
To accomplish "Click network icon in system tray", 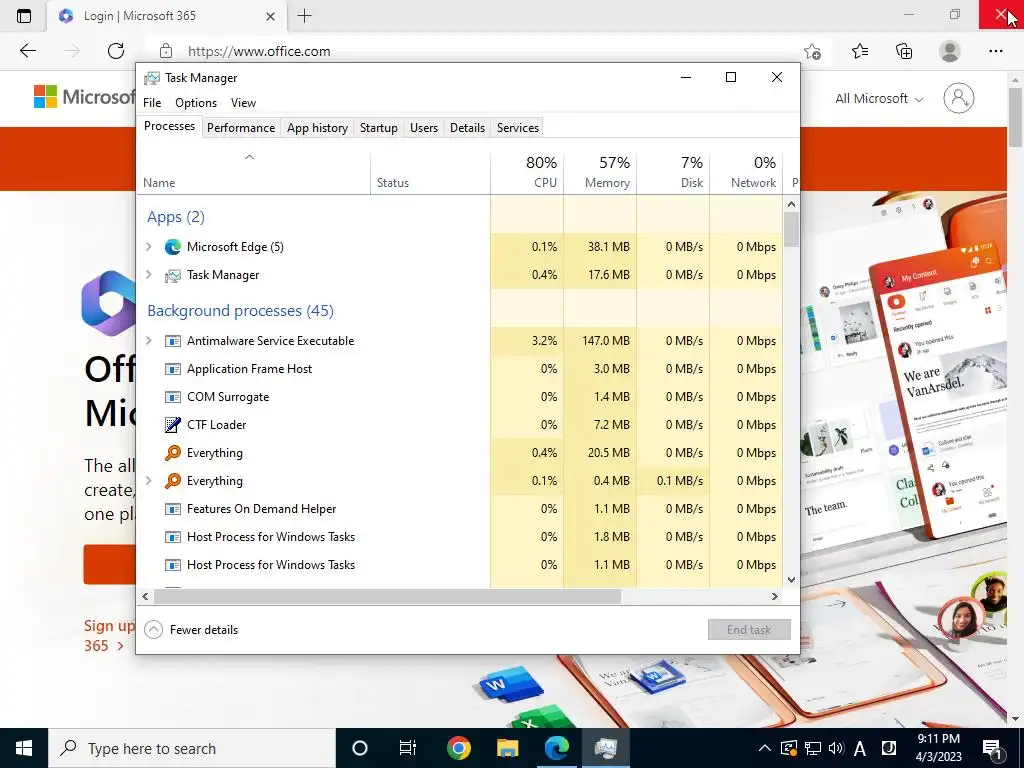I will click(x=812, y=748).
